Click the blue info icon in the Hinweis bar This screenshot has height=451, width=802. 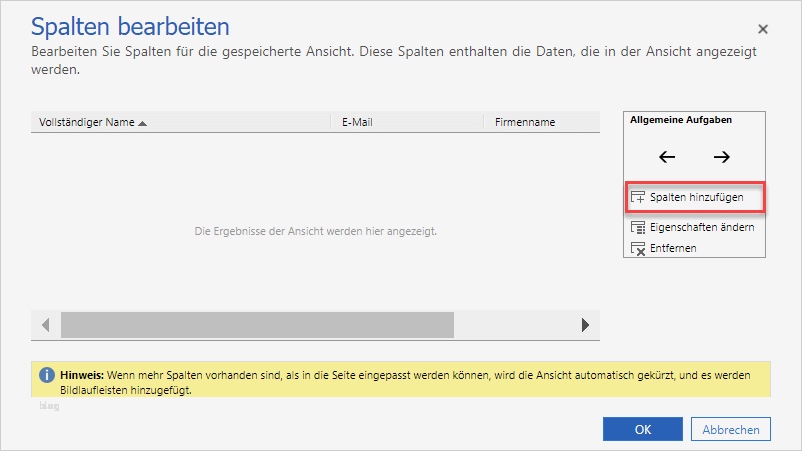click(46, 375)
